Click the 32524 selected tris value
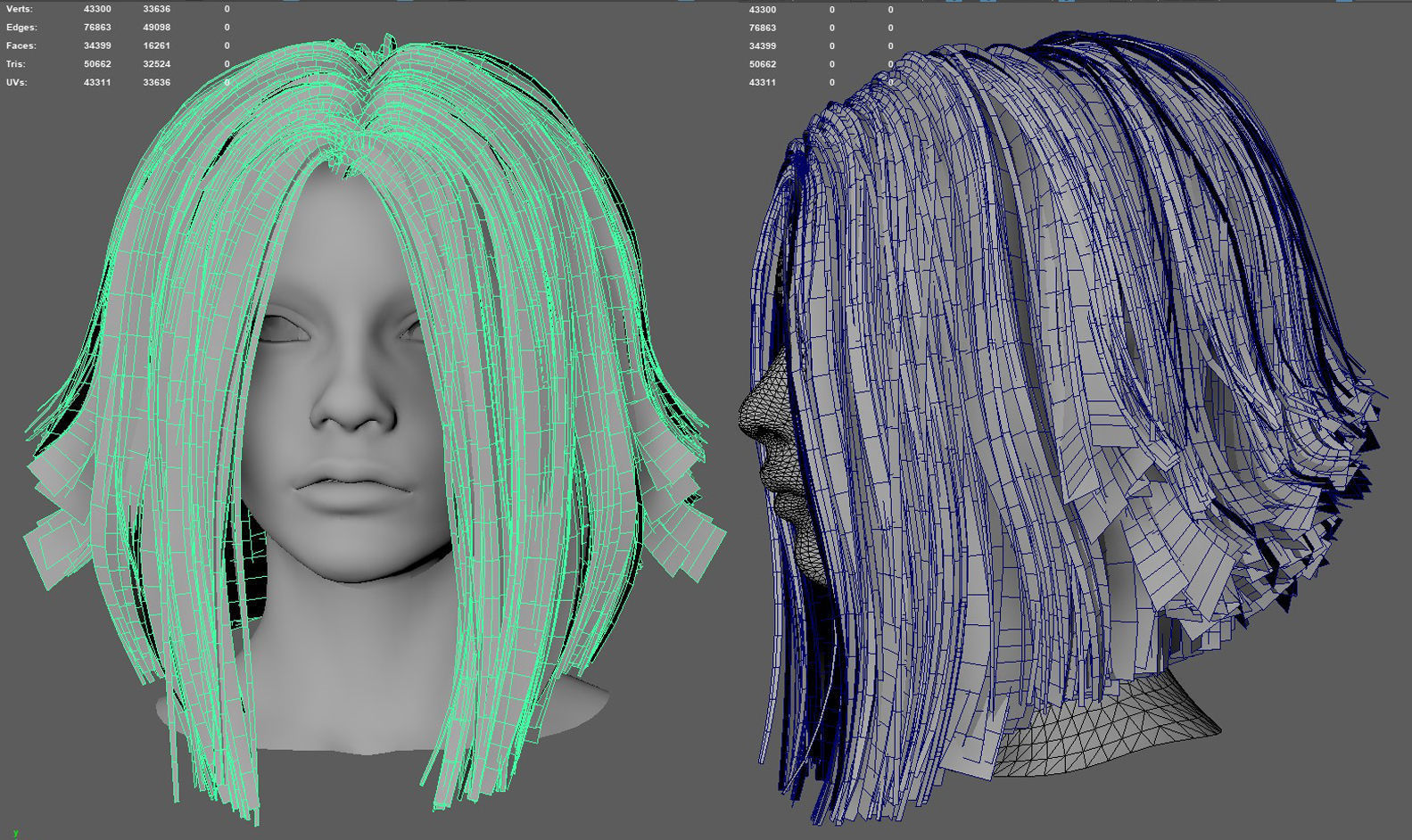Image resolution: width=1412 pixels, height=840 pixels. [156, 64]
